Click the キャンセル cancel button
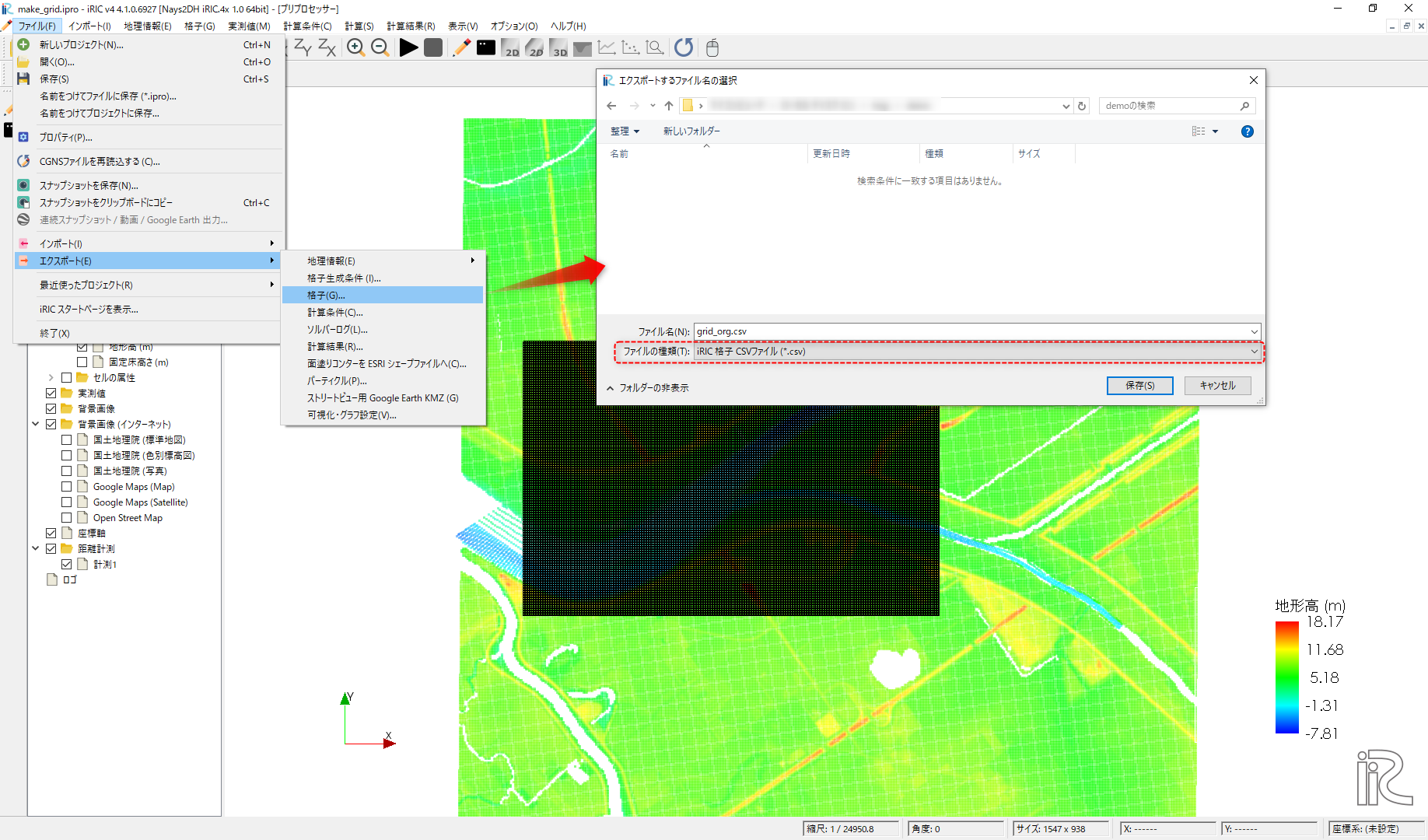The width and height of the screenshot is (1428, 840). [1217, 386]
